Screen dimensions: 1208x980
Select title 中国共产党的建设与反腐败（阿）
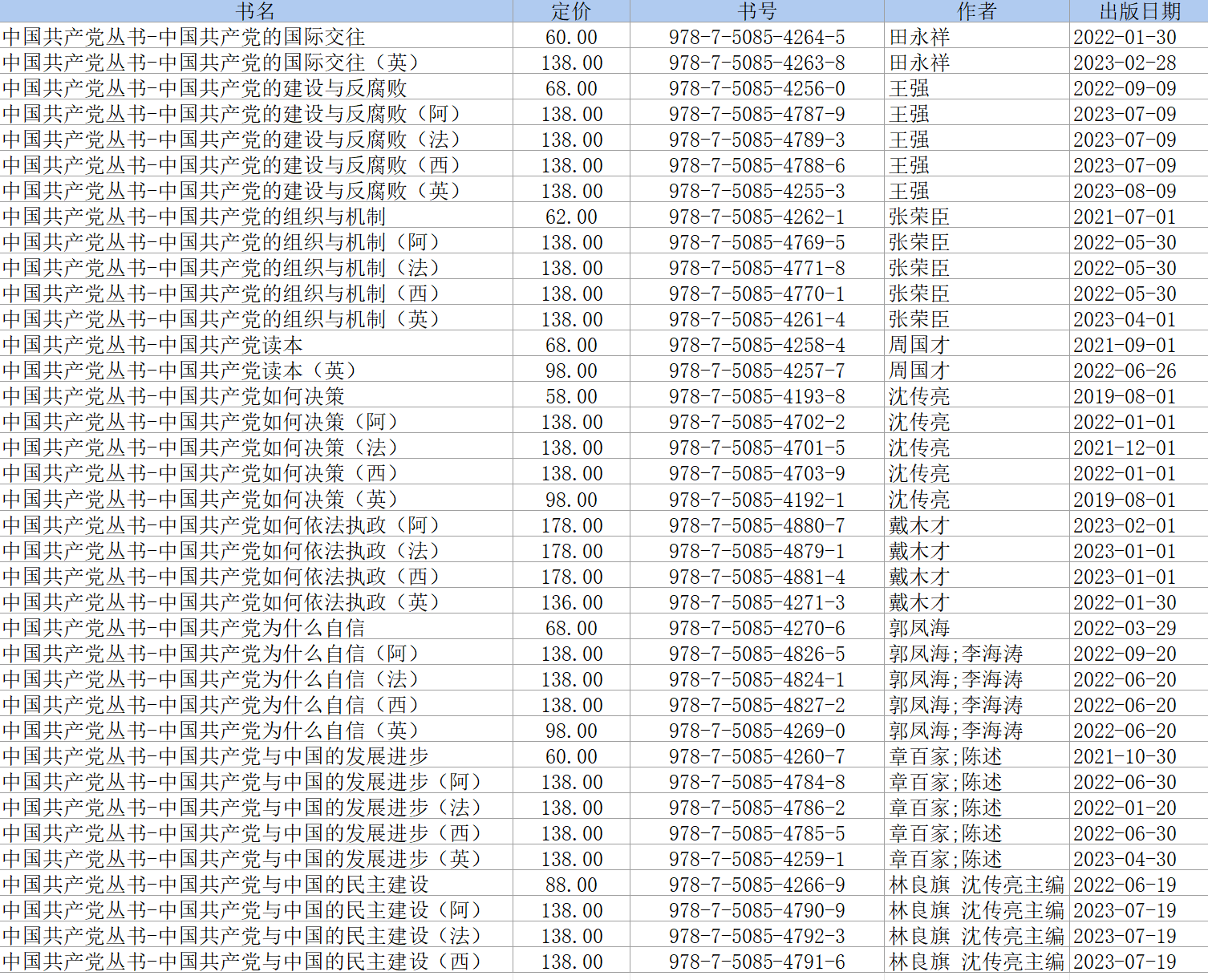[x=233, y=114]
